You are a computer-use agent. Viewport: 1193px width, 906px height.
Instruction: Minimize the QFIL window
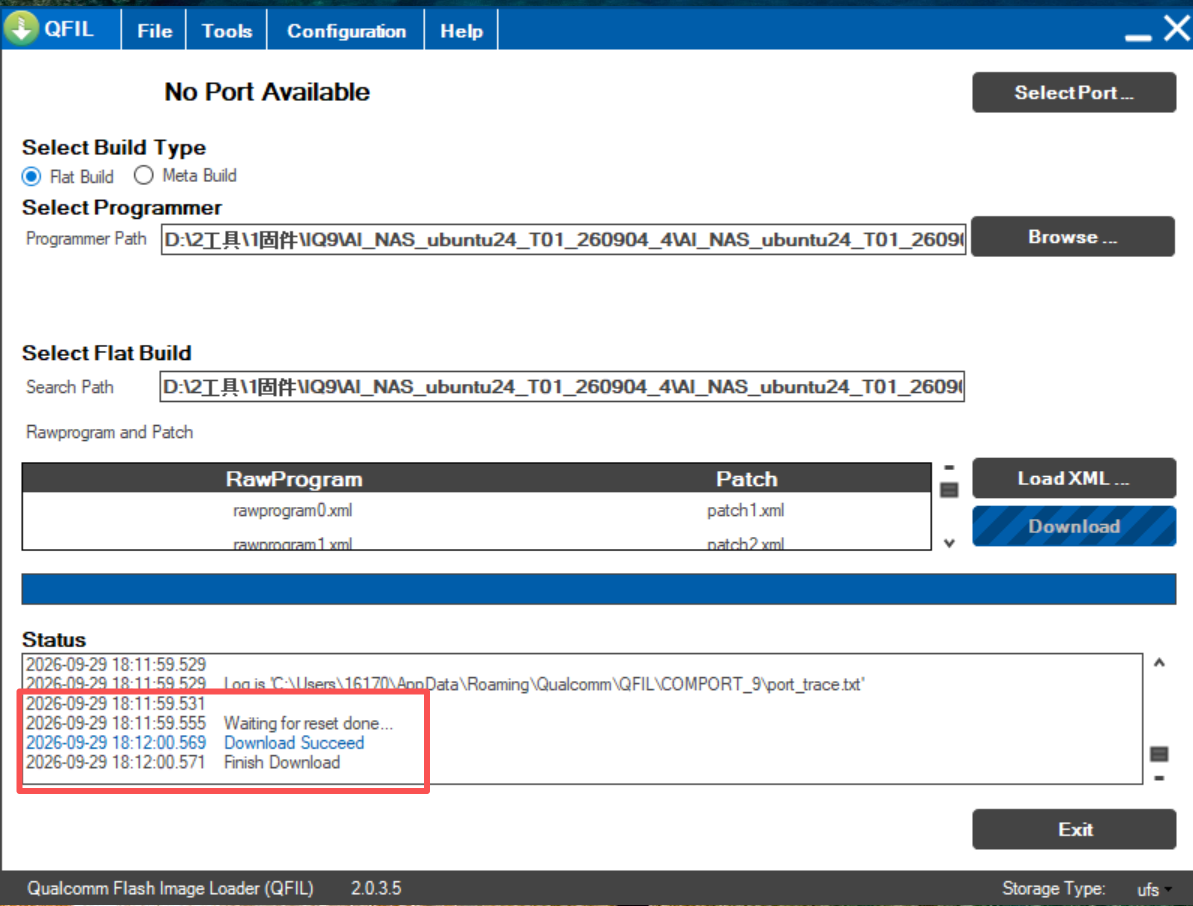tap(1138, 36)
